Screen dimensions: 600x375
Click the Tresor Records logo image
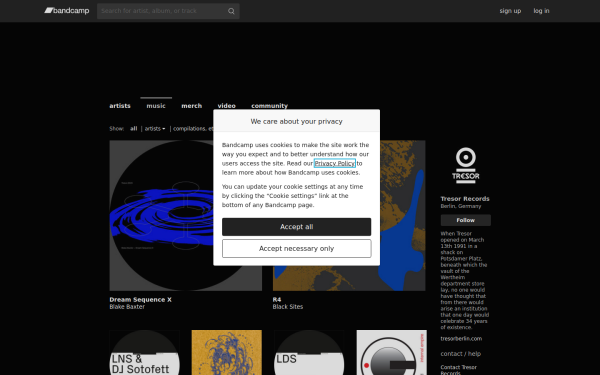465,165
